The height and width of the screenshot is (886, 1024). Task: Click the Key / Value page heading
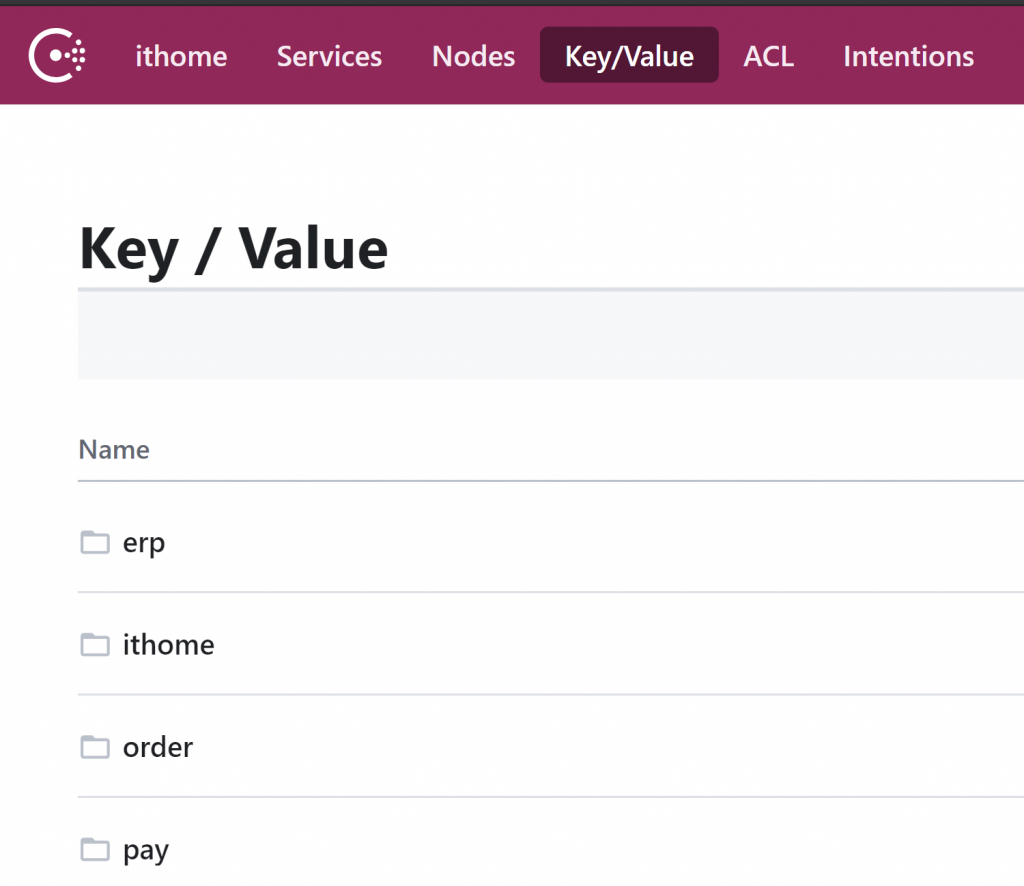click(233, 248)
